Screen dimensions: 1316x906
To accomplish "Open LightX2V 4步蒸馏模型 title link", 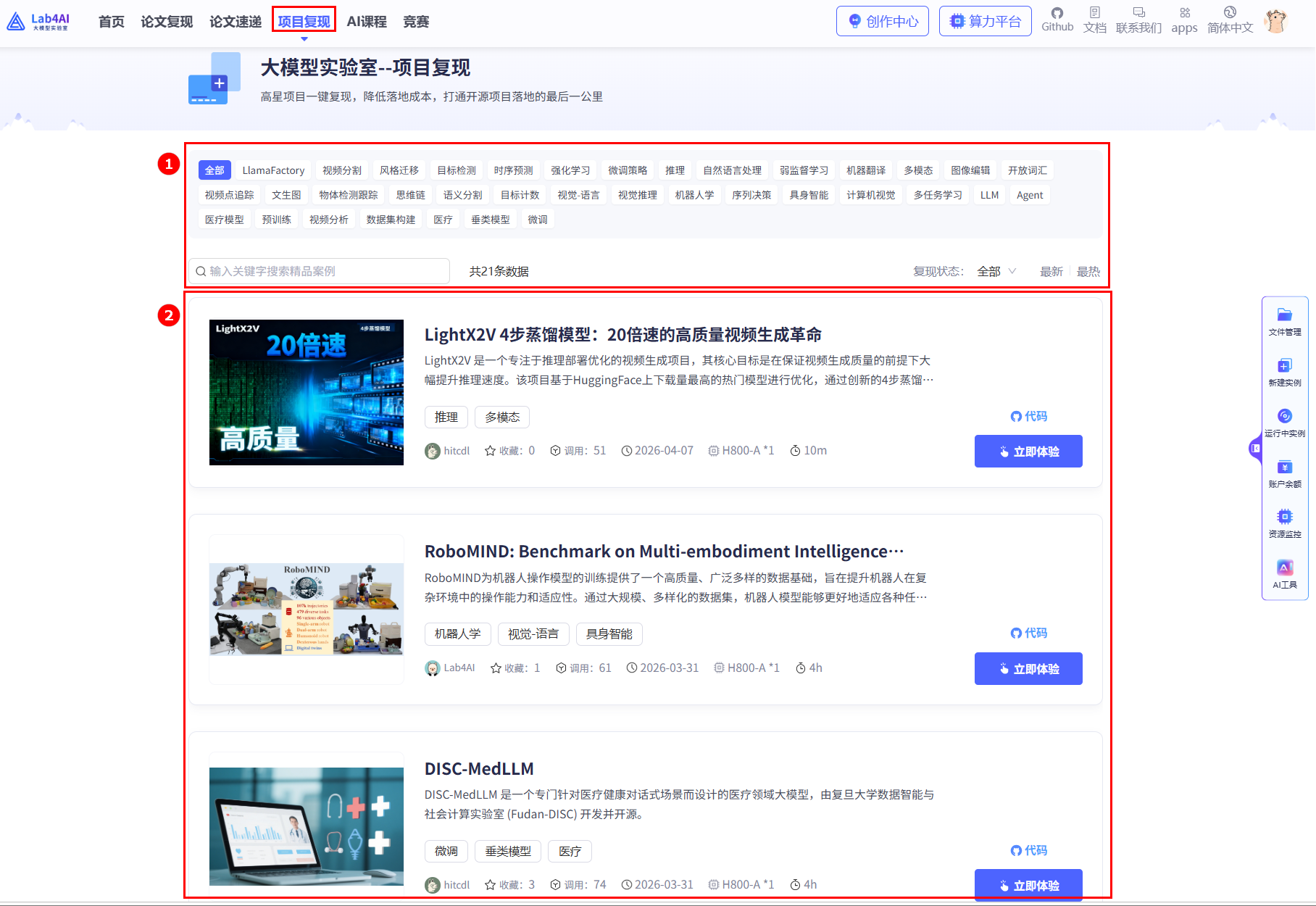I will 622,335.
